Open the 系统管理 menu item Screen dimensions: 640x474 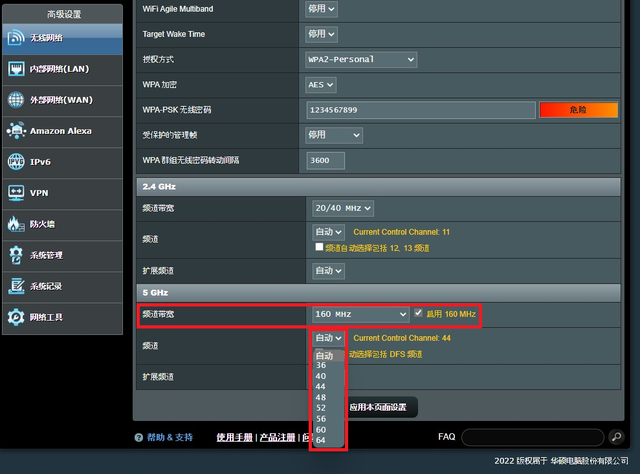(62, 256)
